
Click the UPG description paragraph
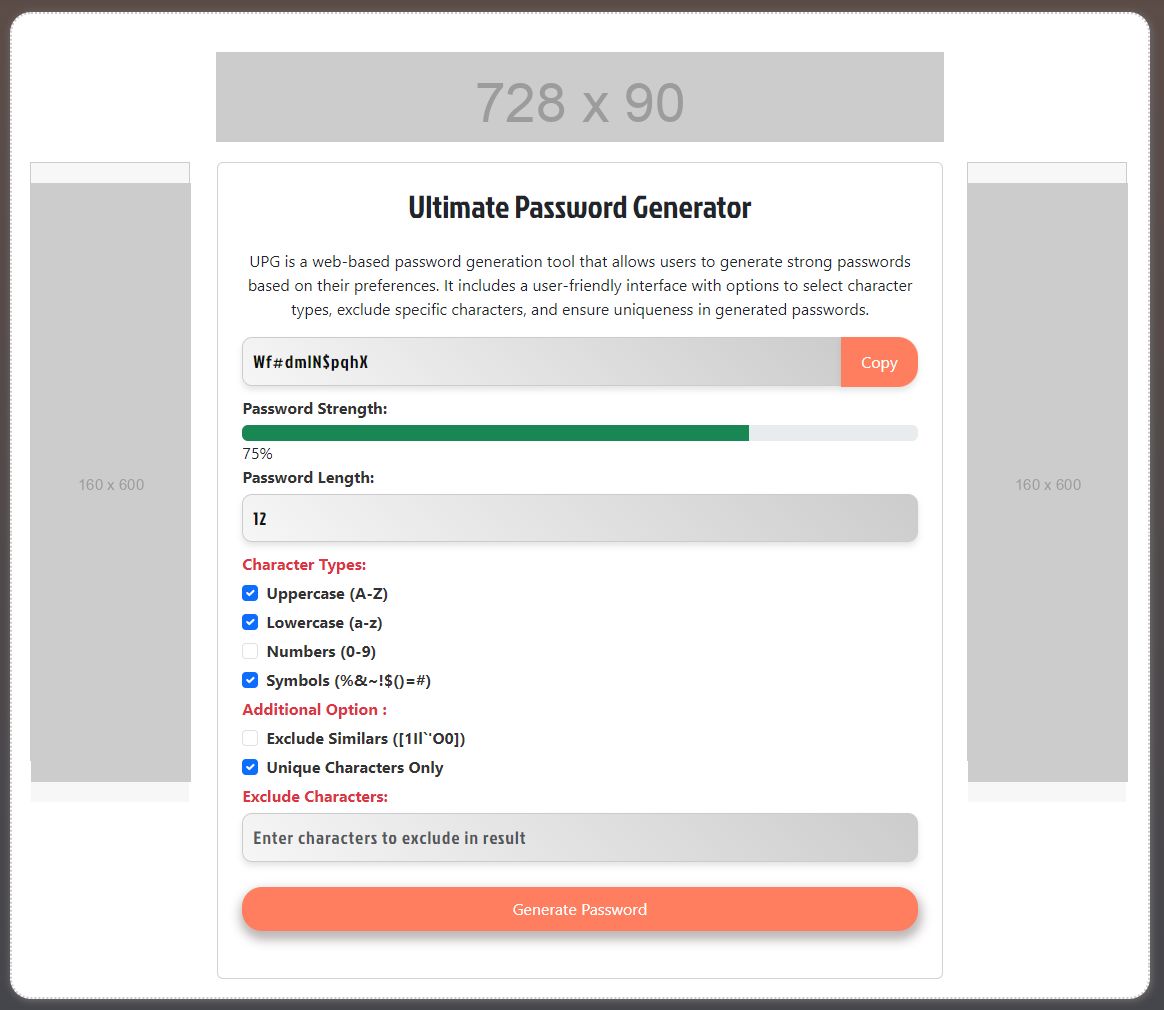[x=579, y=286]
